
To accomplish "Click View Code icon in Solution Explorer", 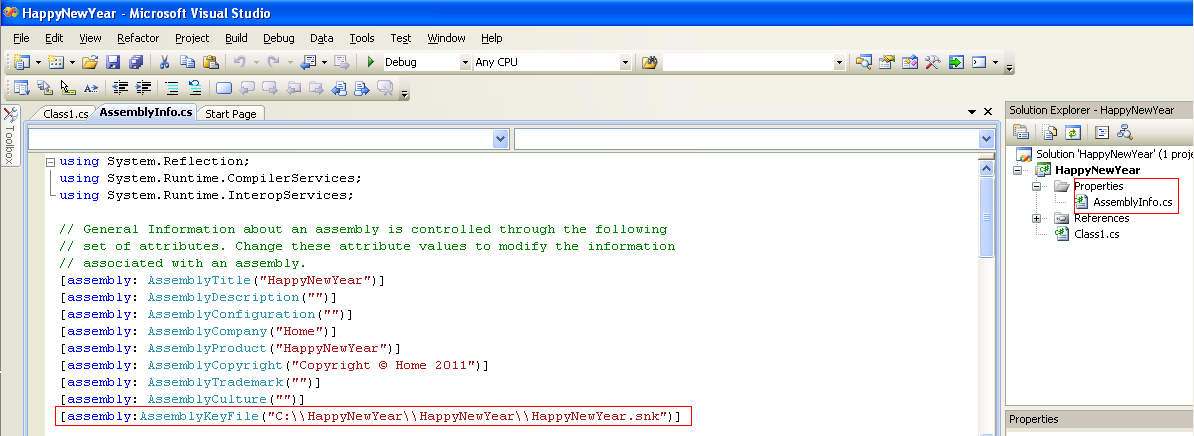I will coord(1101,132).
